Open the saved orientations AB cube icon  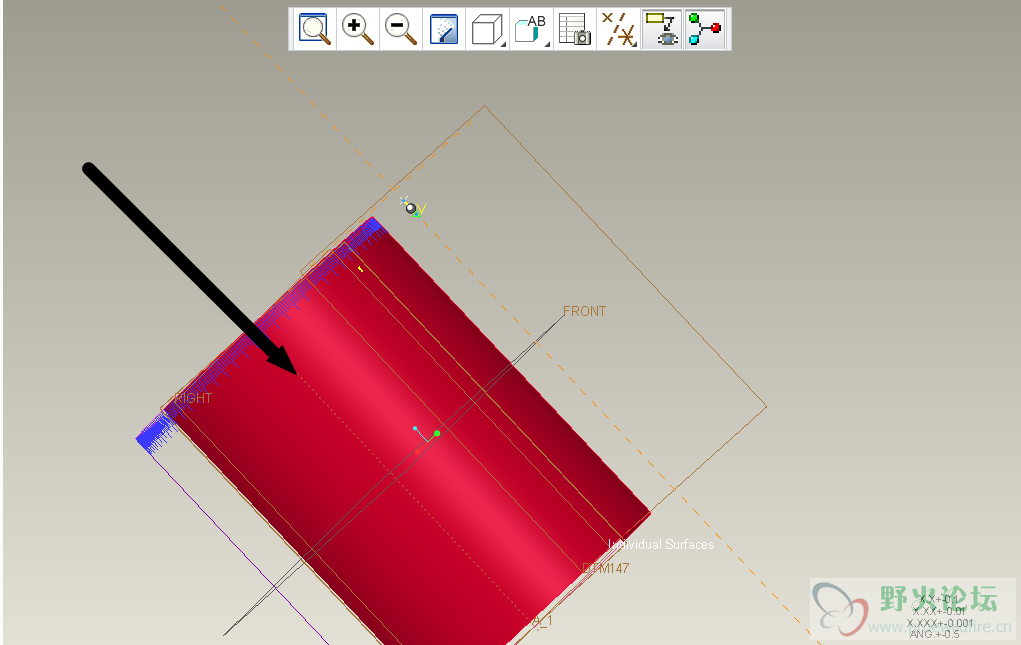(531, 29)
